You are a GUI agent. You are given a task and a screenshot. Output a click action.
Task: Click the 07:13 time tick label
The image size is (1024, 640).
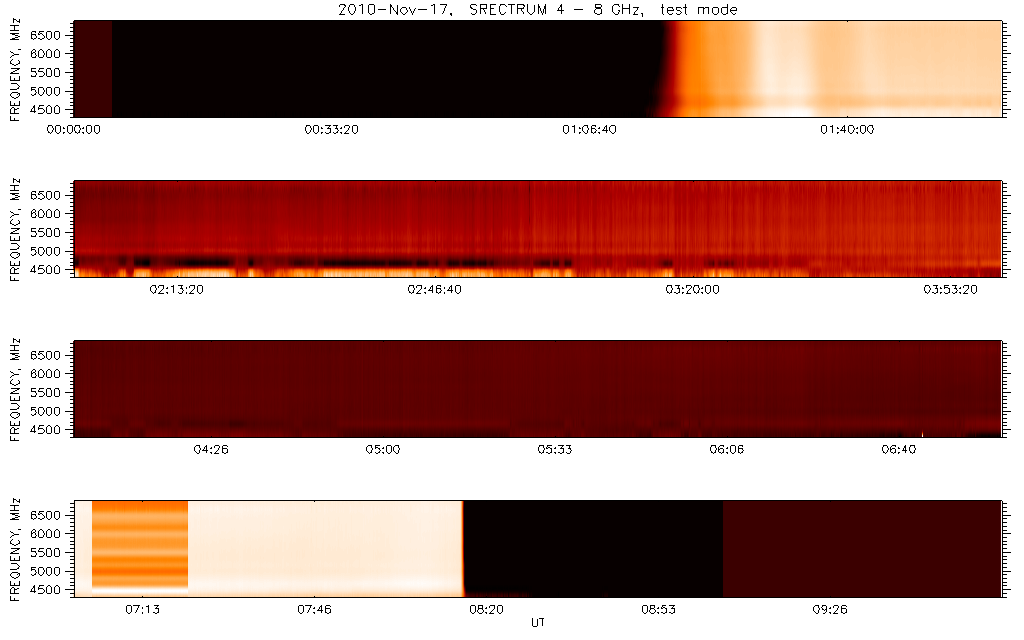click(x=142, y=609)
